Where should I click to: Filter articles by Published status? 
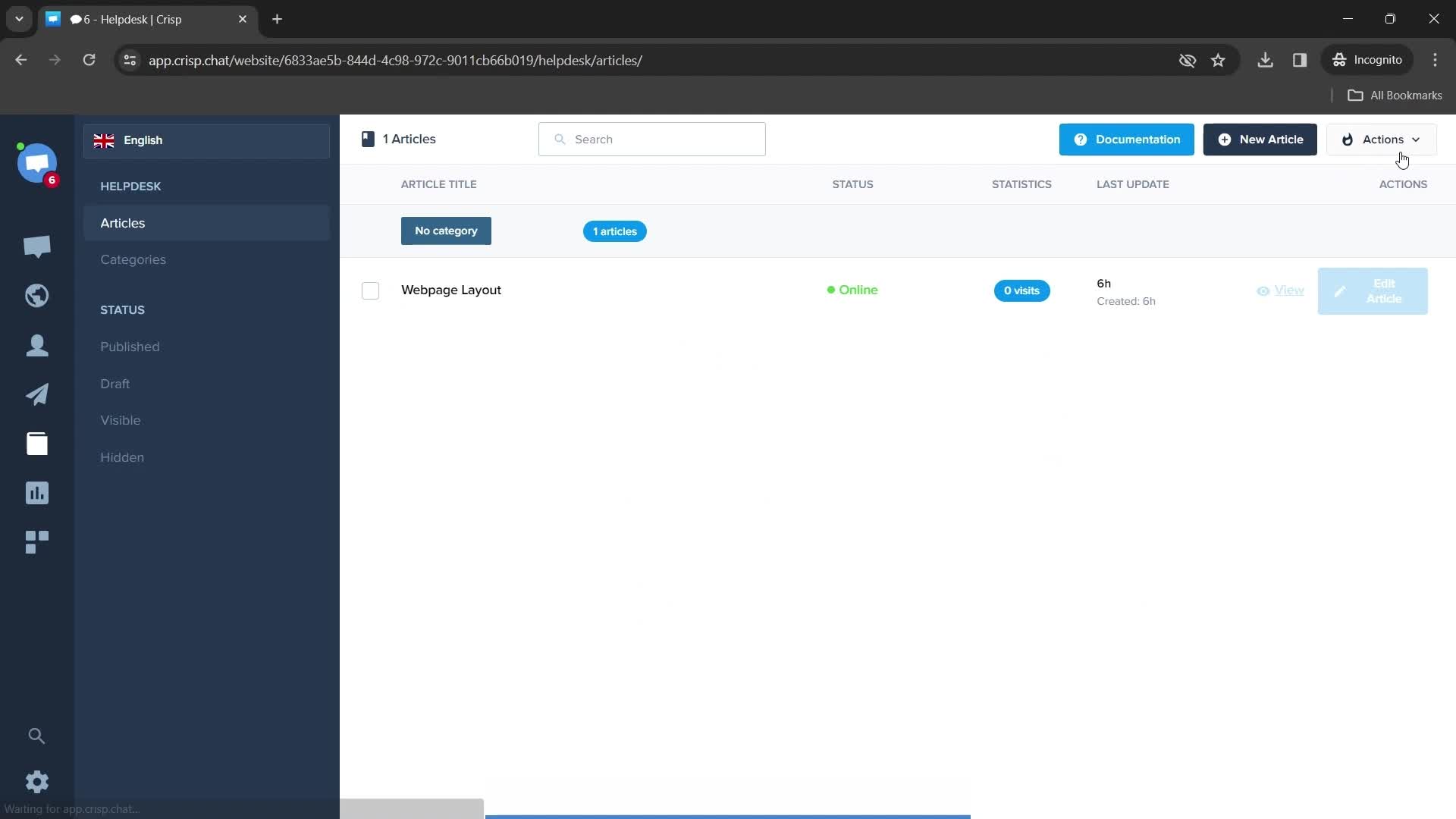[x=129, y=346]
